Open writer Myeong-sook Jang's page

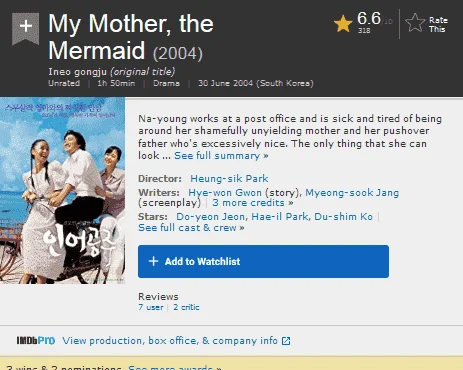pyautogui.click(x=352, y=193)
